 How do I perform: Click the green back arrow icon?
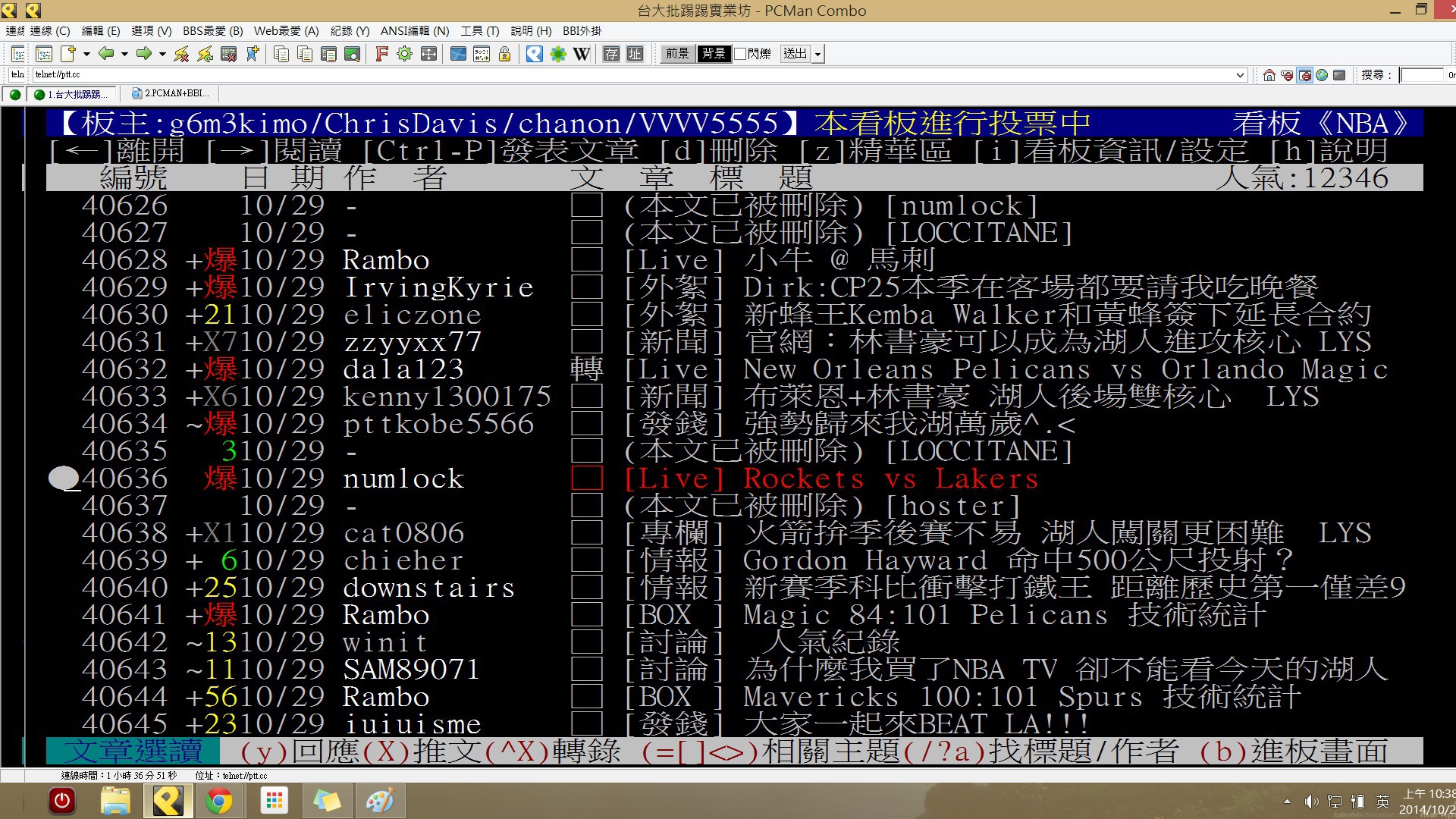coord(106,54)
